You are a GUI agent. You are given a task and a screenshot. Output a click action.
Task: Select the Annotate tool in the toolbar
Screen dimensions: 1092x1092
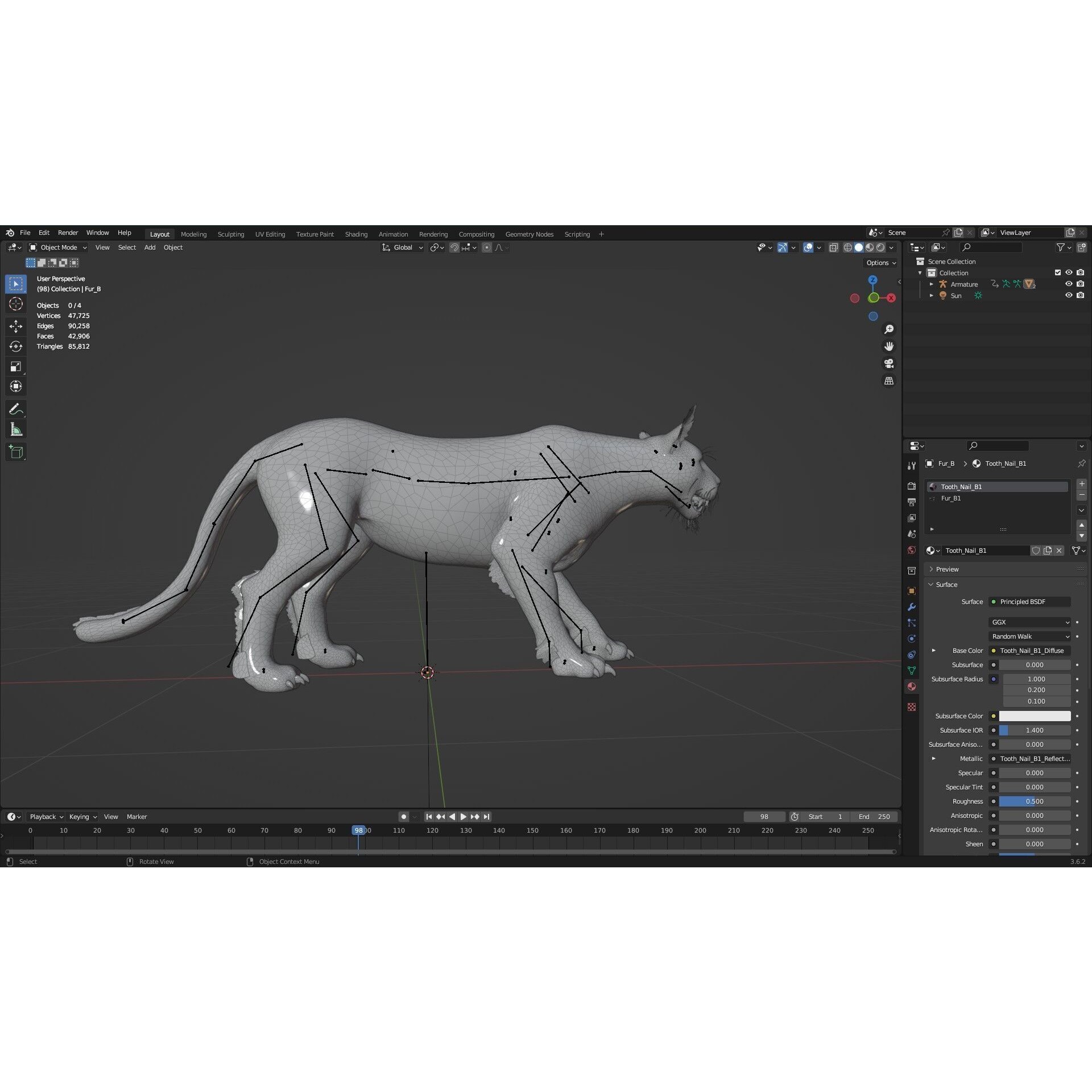coord(16,408)
